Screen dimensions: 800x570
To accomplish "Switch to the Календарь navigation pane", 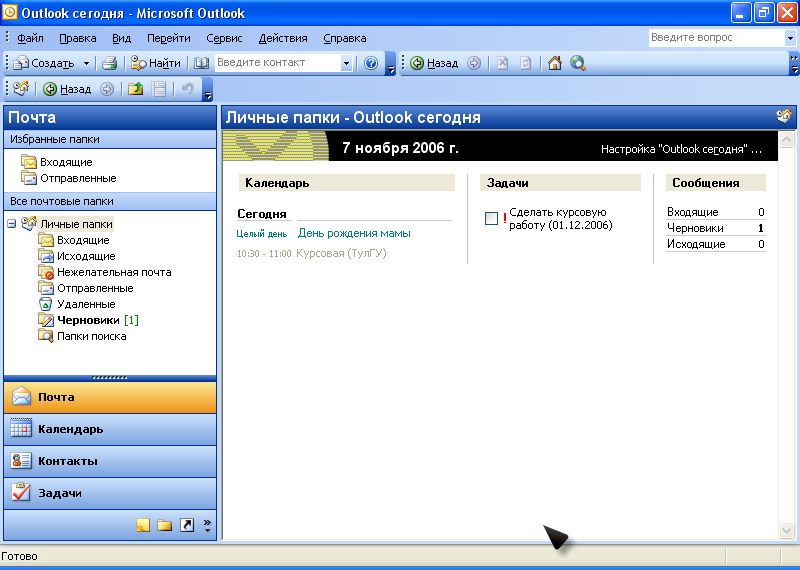I will [x=110, y=429].
